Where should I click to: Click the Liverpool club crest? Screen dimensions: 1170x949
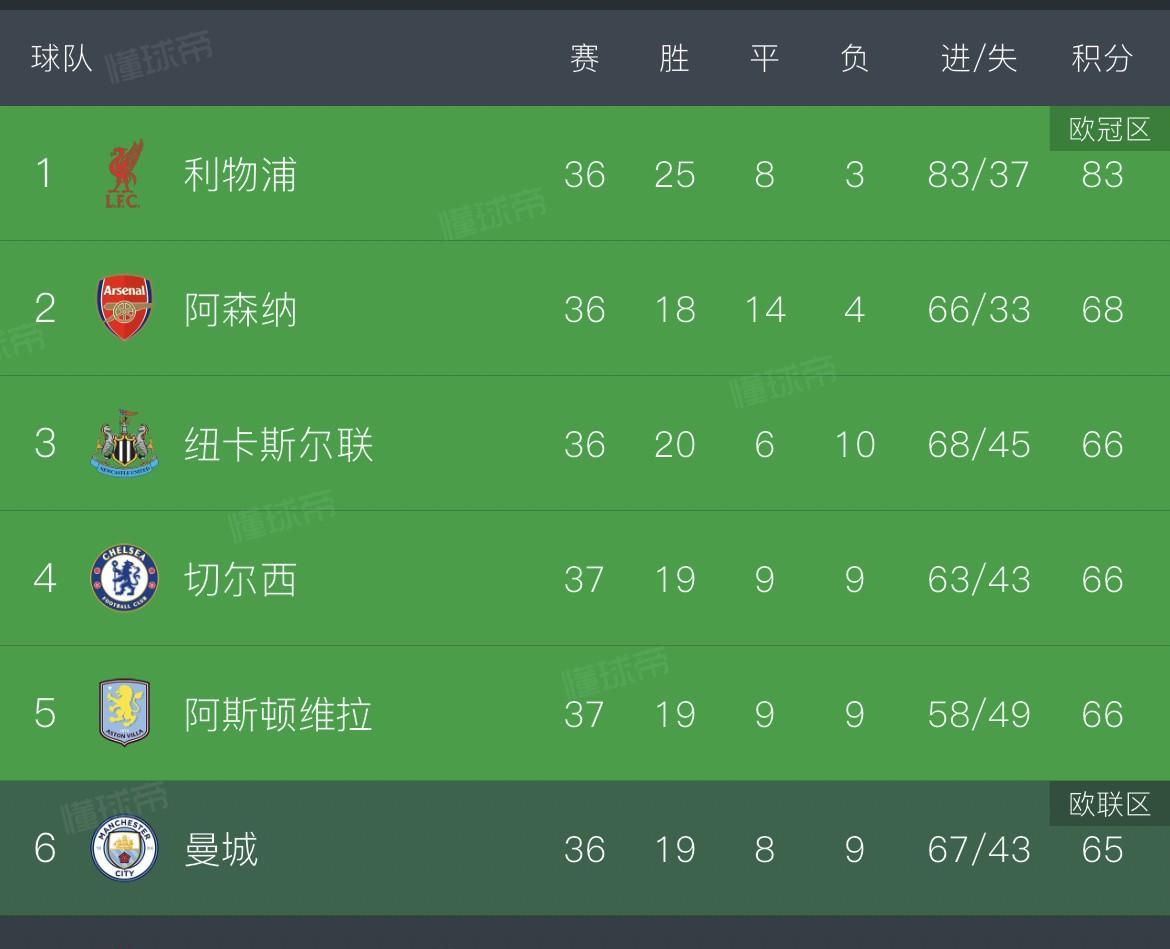pyautogui.click(x=124, y=174)
